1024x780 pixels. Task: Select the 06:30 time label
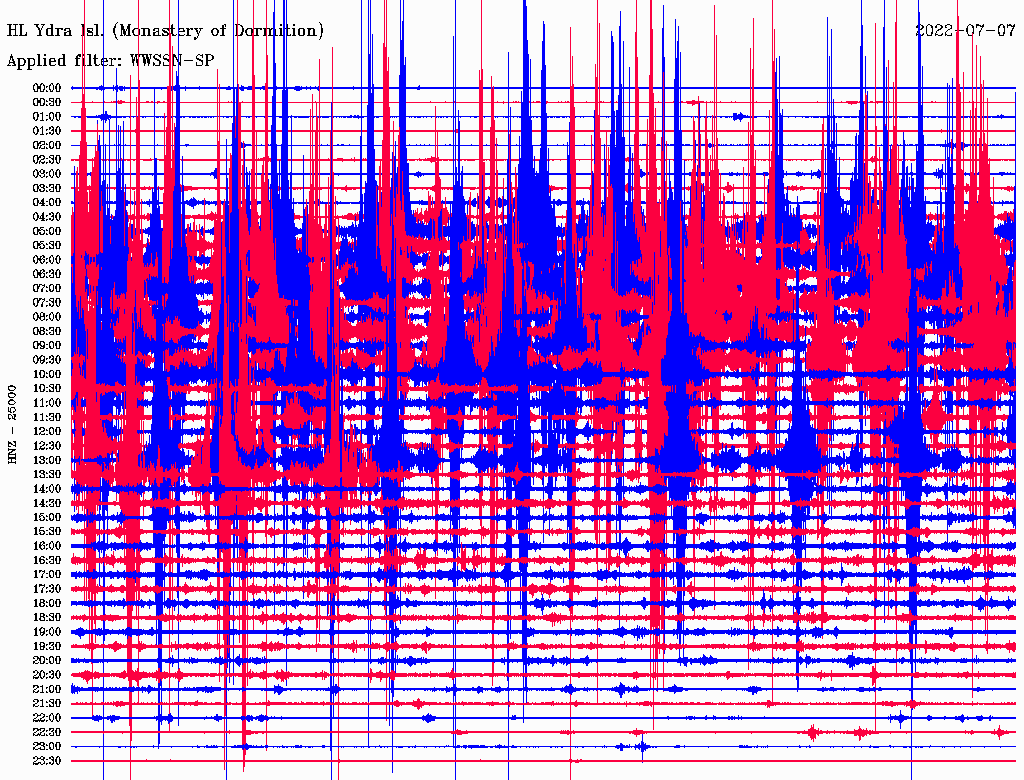[x=47, y=274]
